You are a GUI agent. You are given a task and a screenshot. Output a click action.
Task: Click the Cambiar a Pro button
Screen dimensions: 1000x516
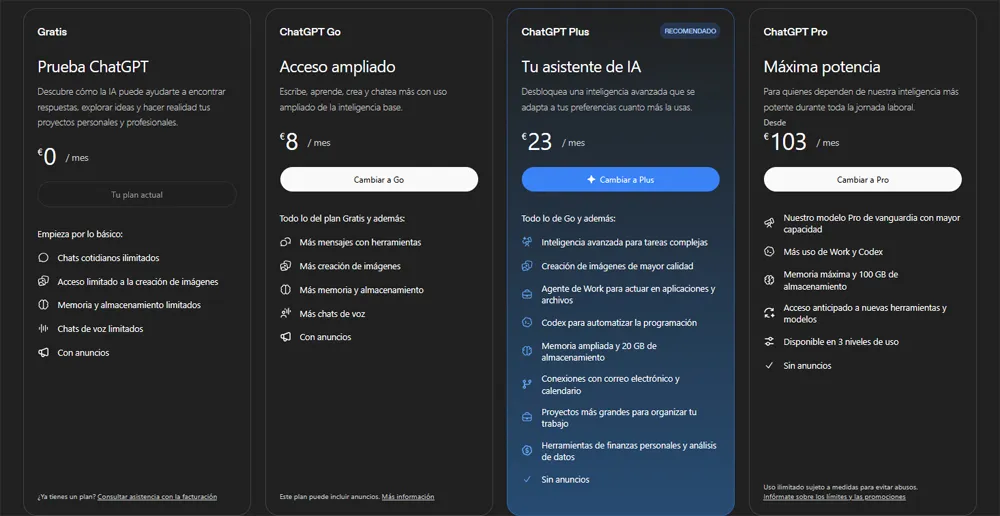point(863,179)
